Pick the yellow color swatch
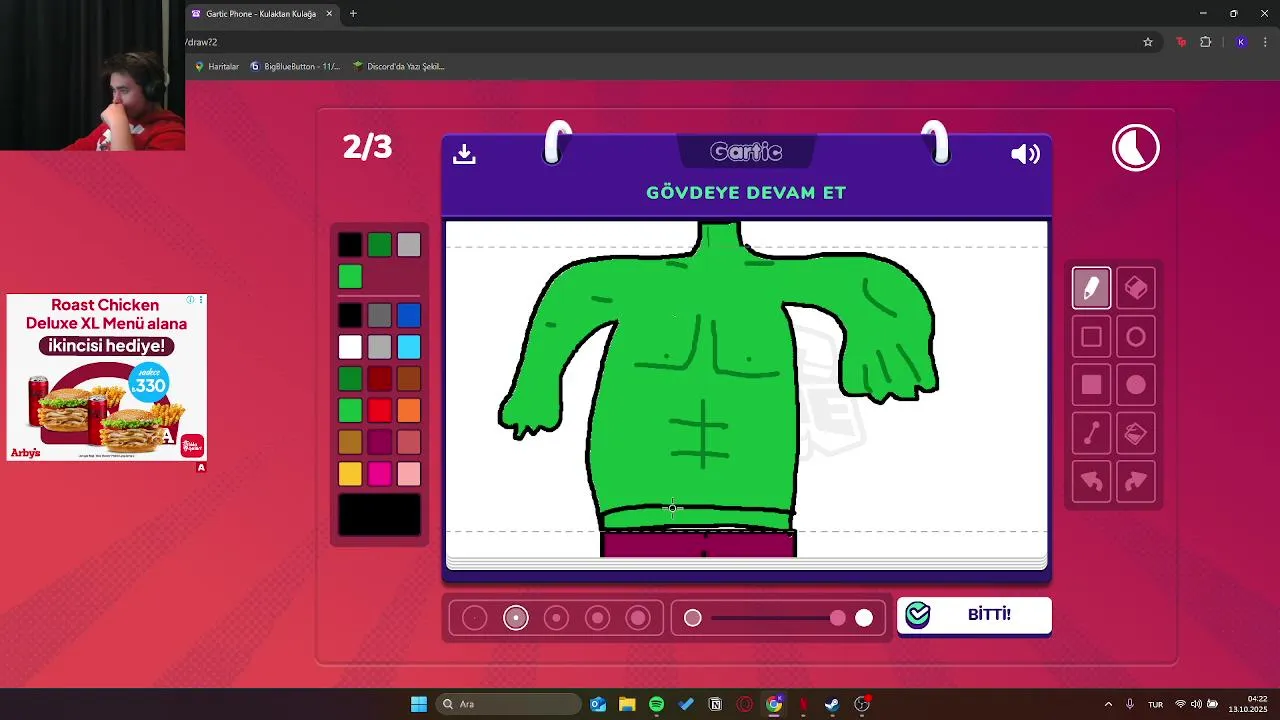The width and height of the screenshot is (1280, 720). (350, 473)
